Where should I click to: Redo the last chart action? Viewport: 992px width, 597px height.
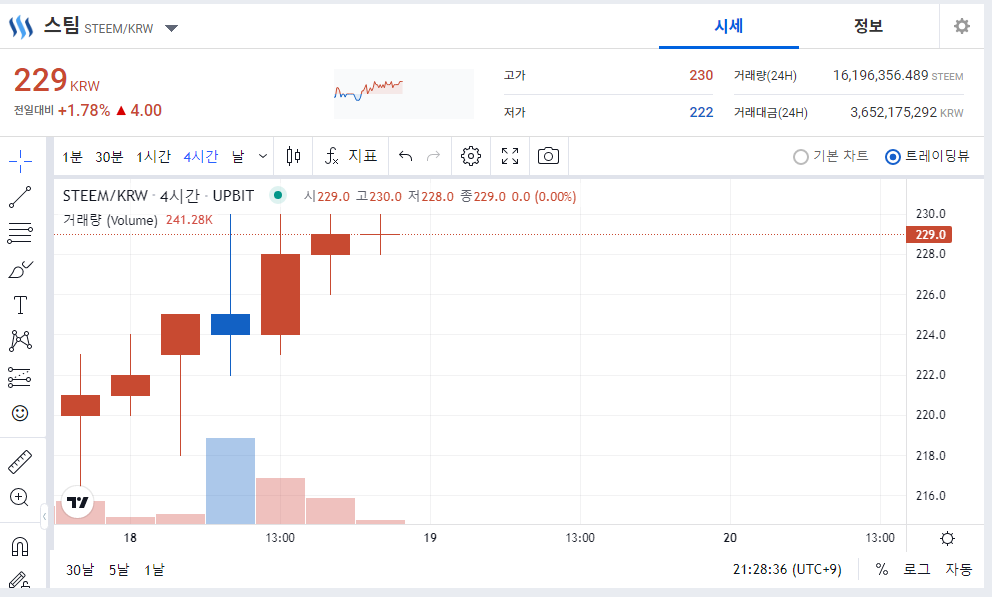click(x=433, y=156)
